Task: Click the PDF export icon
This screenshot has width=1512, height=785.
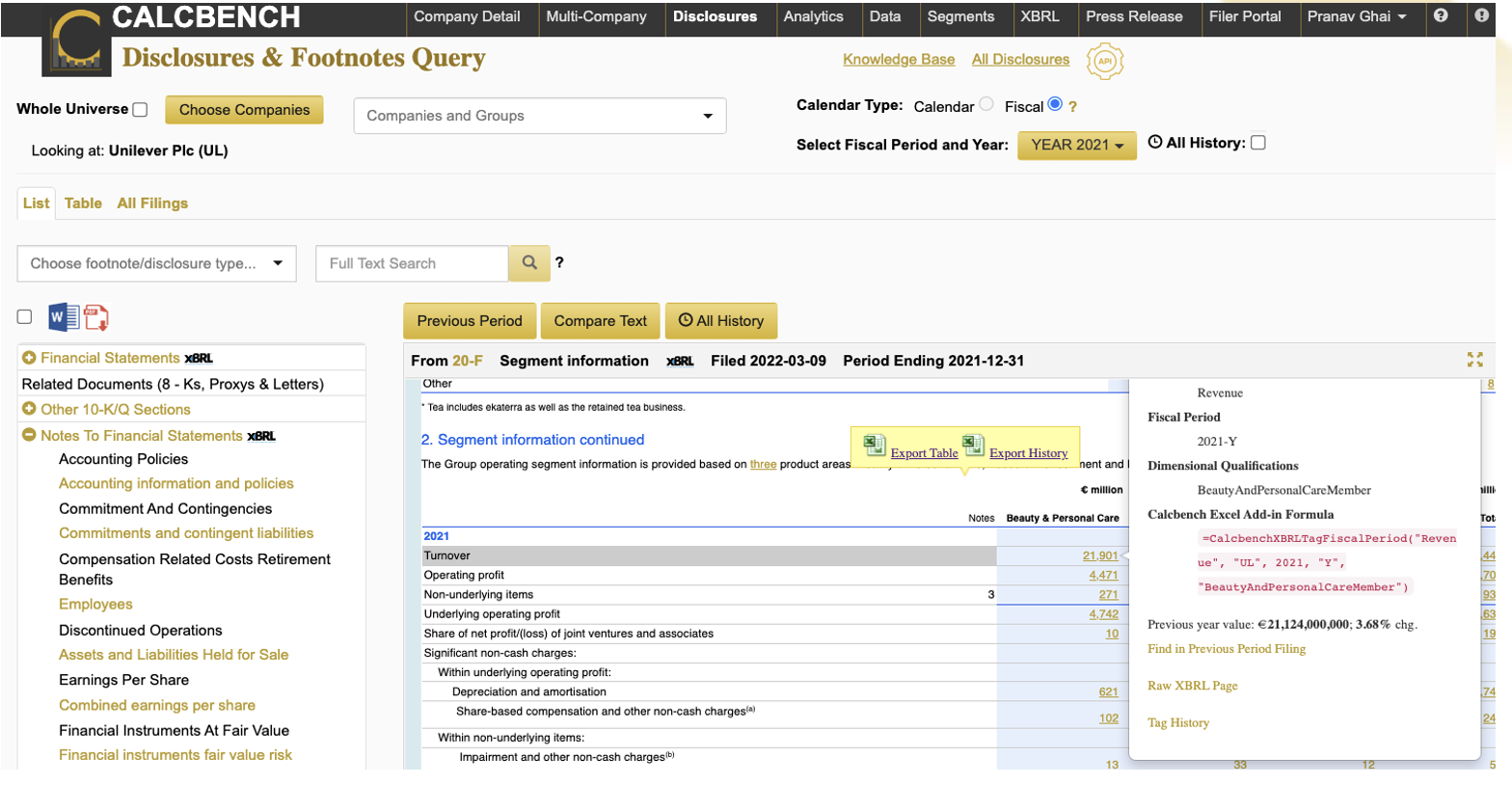Action: pyautogui.click(x=96, y=317)
